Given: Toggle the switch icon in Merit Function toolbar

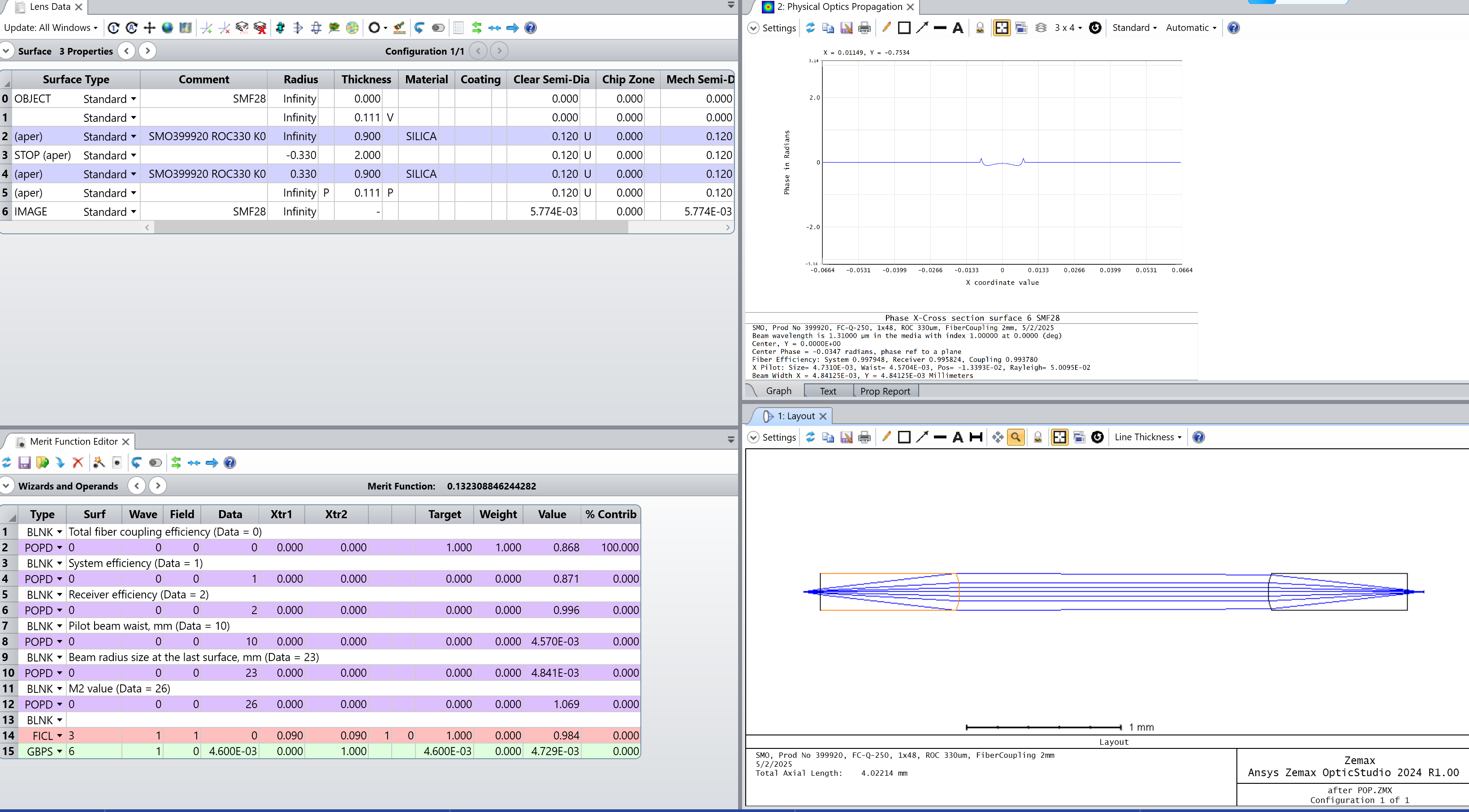Looking at the screenshot, I should [x=155, y=463].
